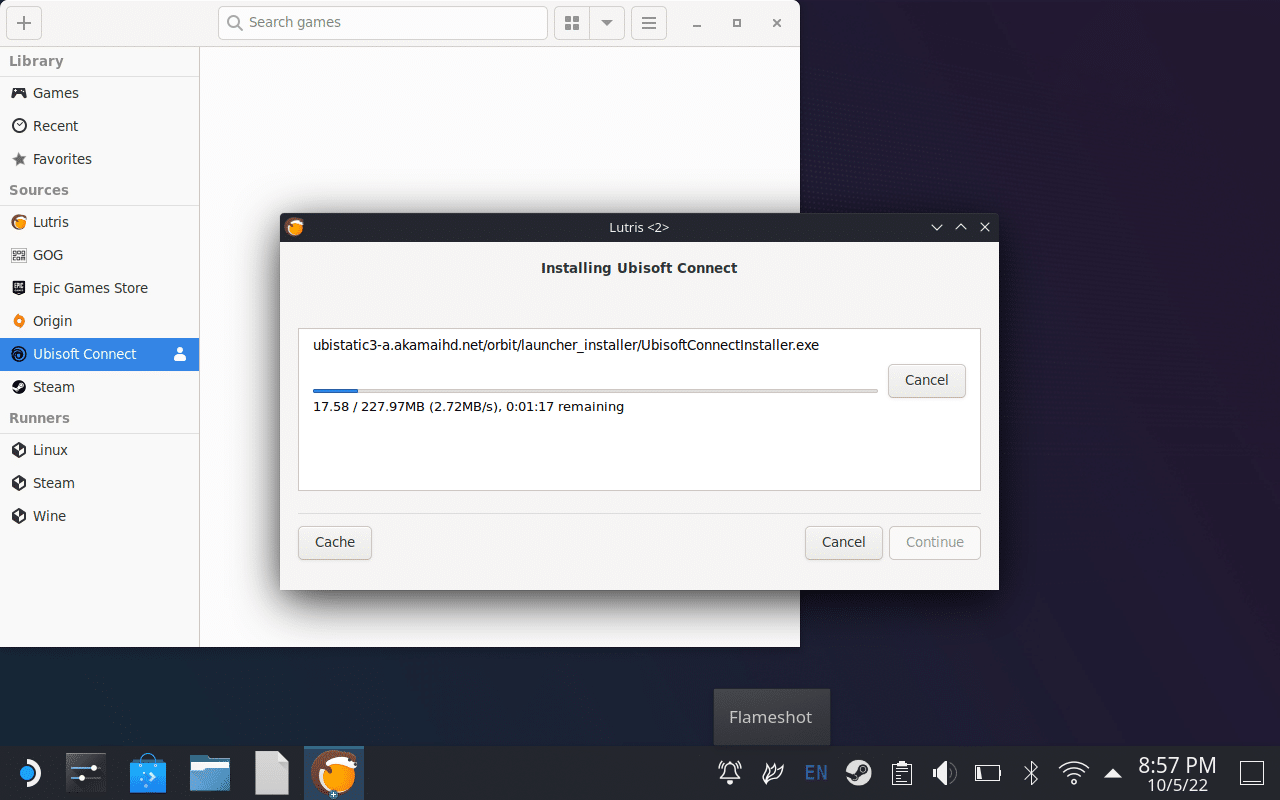The image size is (1280, 800).
Task: Open clipboard tray icon
Action: 902,772
